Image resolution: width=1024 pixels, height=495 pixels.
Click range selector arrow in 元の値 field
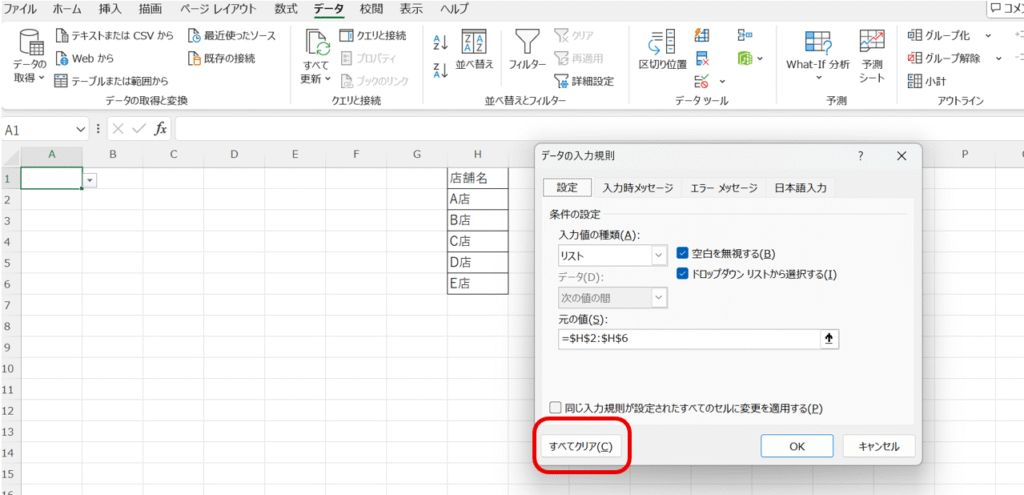click(x=828, y=339)
